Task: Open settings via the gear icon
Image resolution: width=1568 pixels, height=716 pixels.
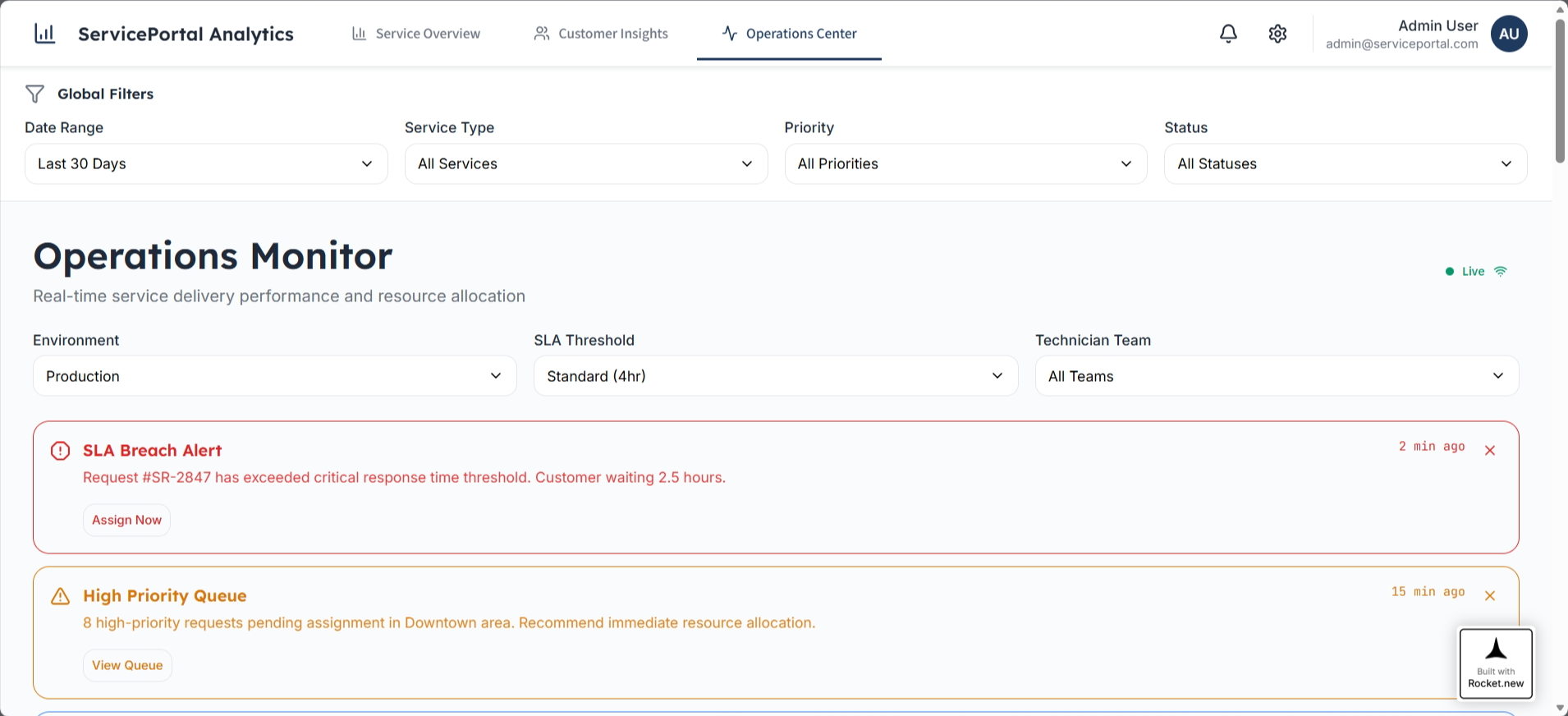Action: (1277, 34)
